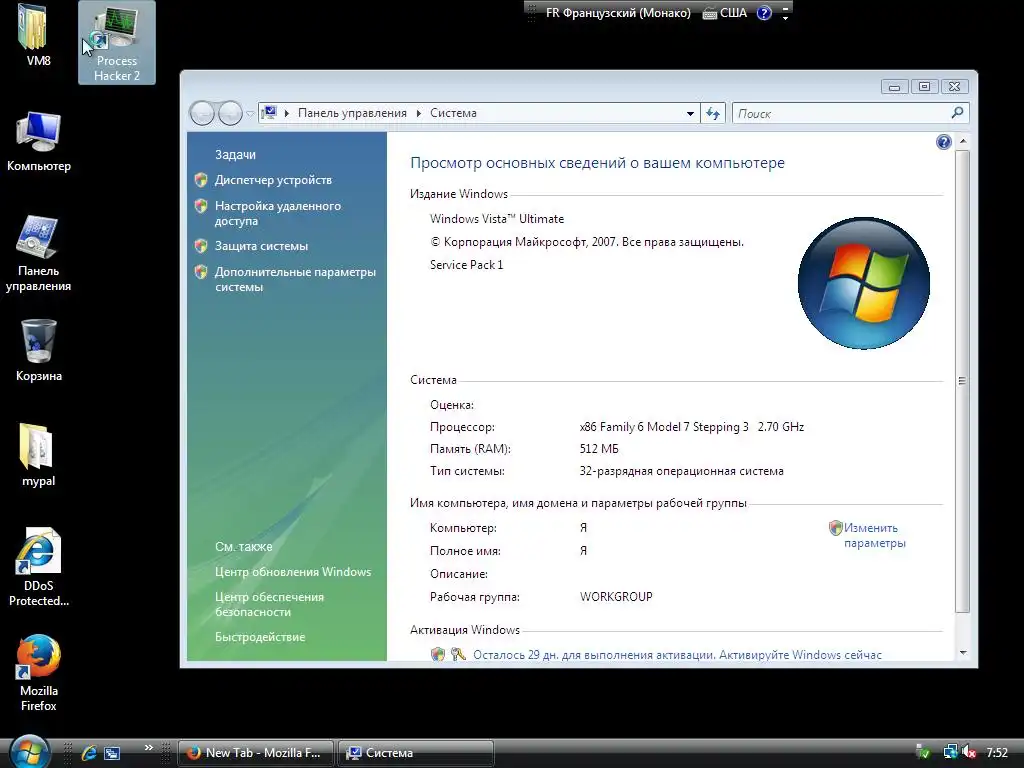Click the network tray icon
Screen dimensions: 1024x768
coord(950,753)
